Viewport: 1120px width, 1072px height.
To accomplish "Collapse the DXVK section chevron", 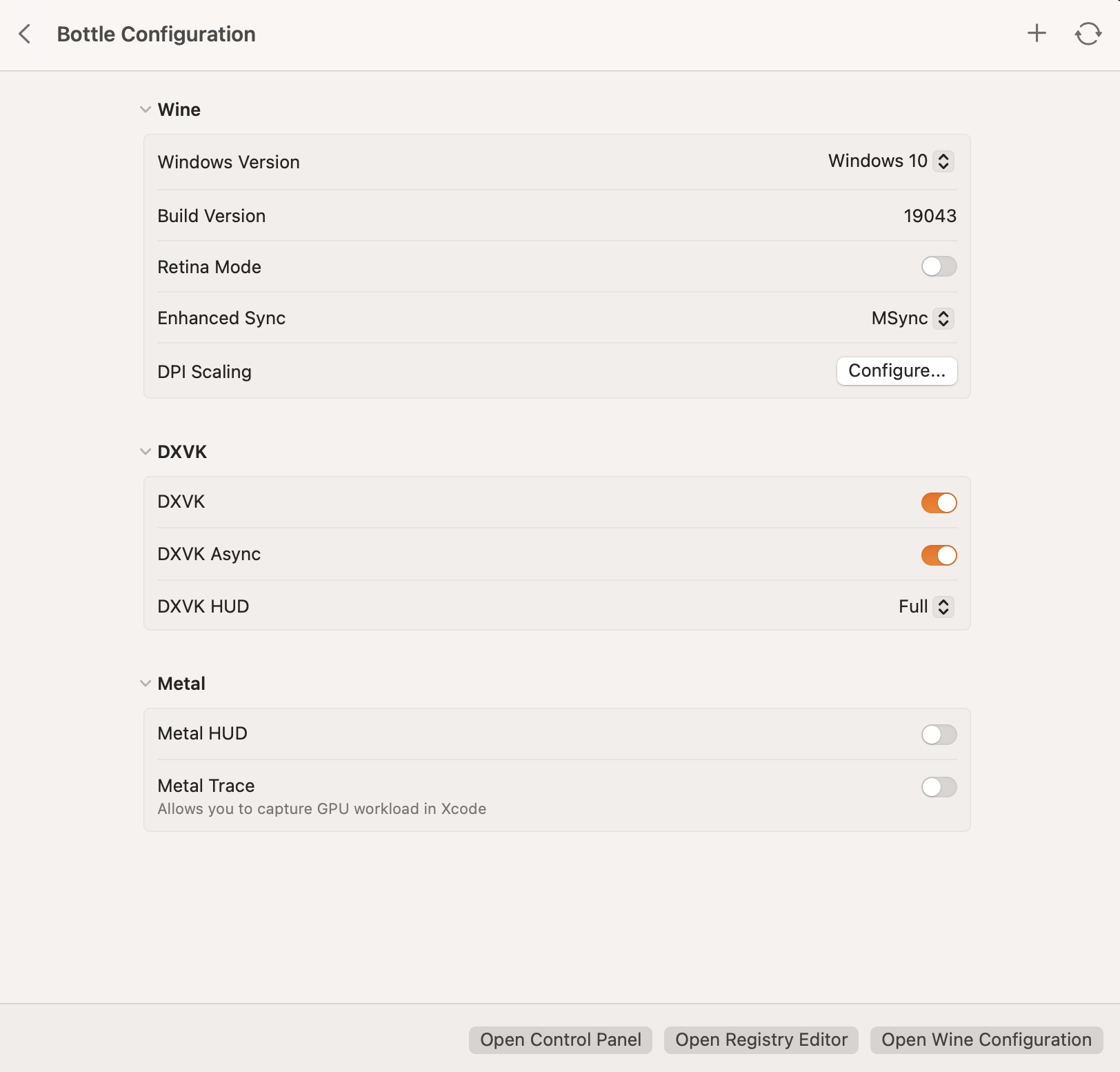I will coord(146,452).
